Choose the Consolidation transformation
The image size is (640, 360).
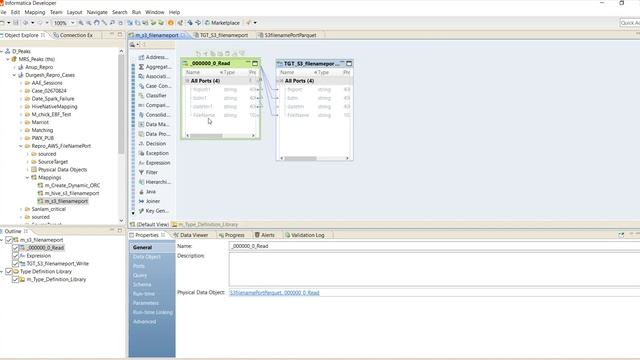pyautogui.click(x=154, y=115)
